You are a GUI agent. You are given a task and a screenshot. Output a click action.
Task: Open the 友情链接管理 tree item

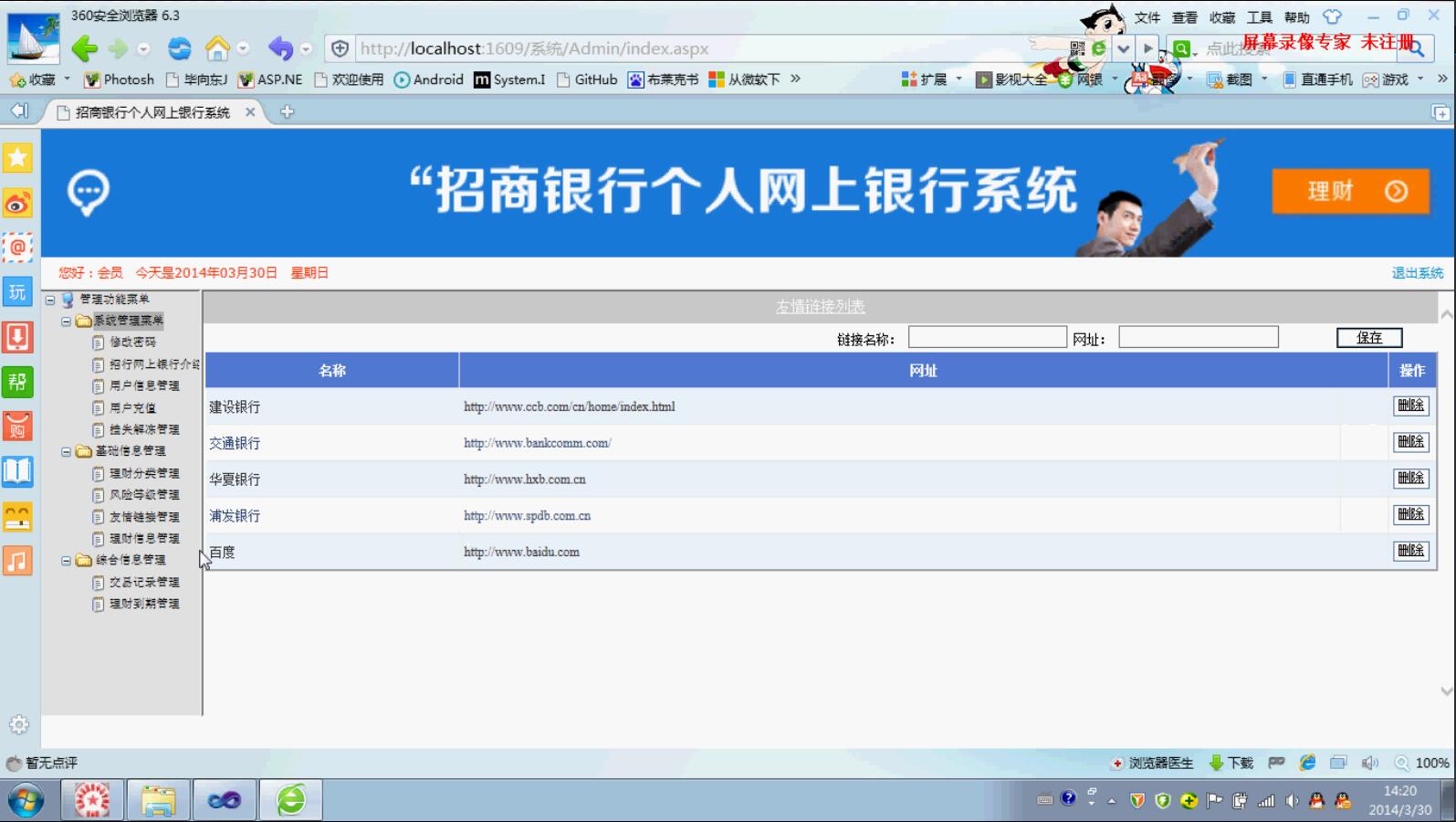tap(144, 517)
